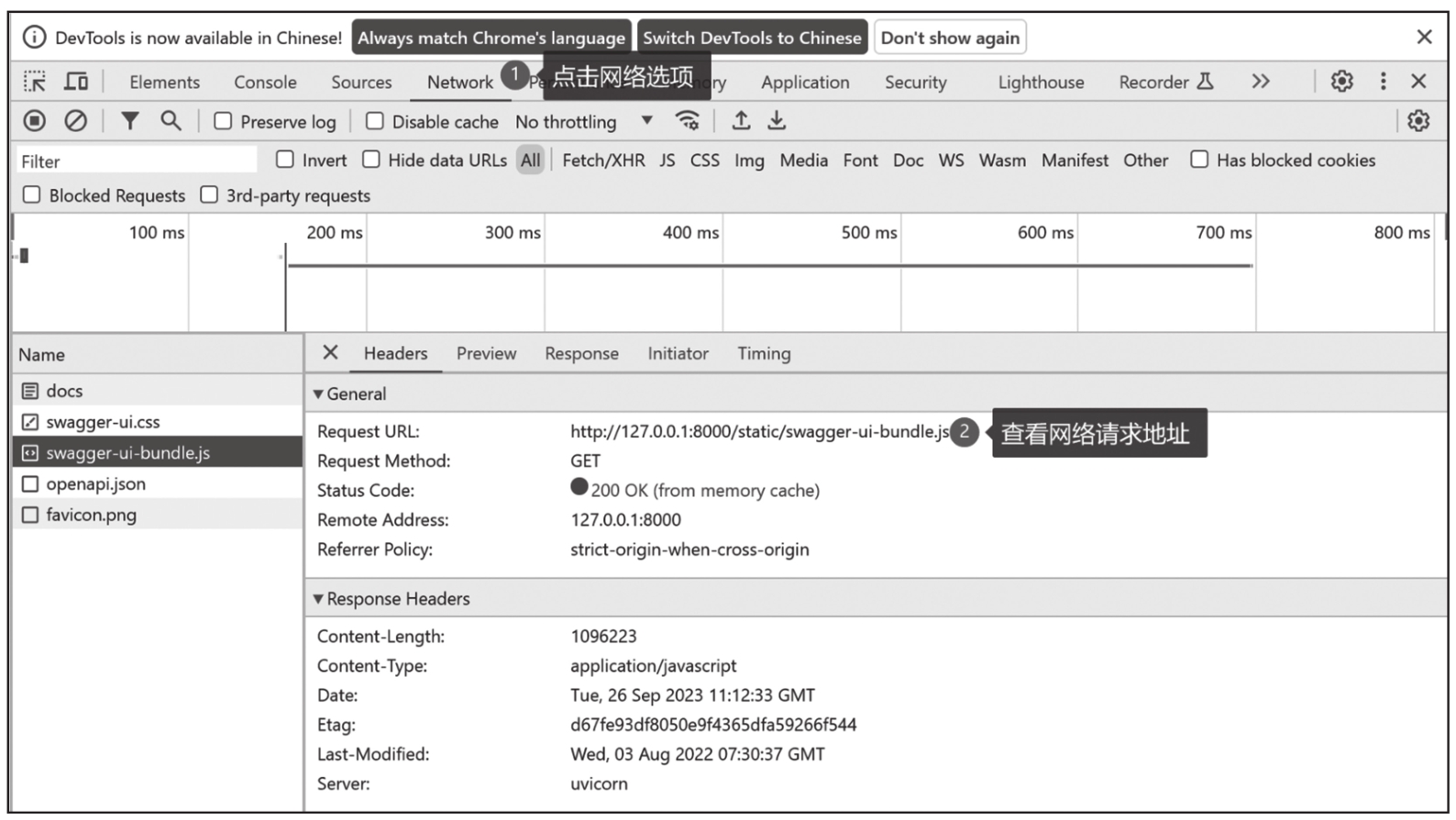The image size is (1456, 820).
Task: Open the No throttling dropdown
Action: [x=584, y=121]
